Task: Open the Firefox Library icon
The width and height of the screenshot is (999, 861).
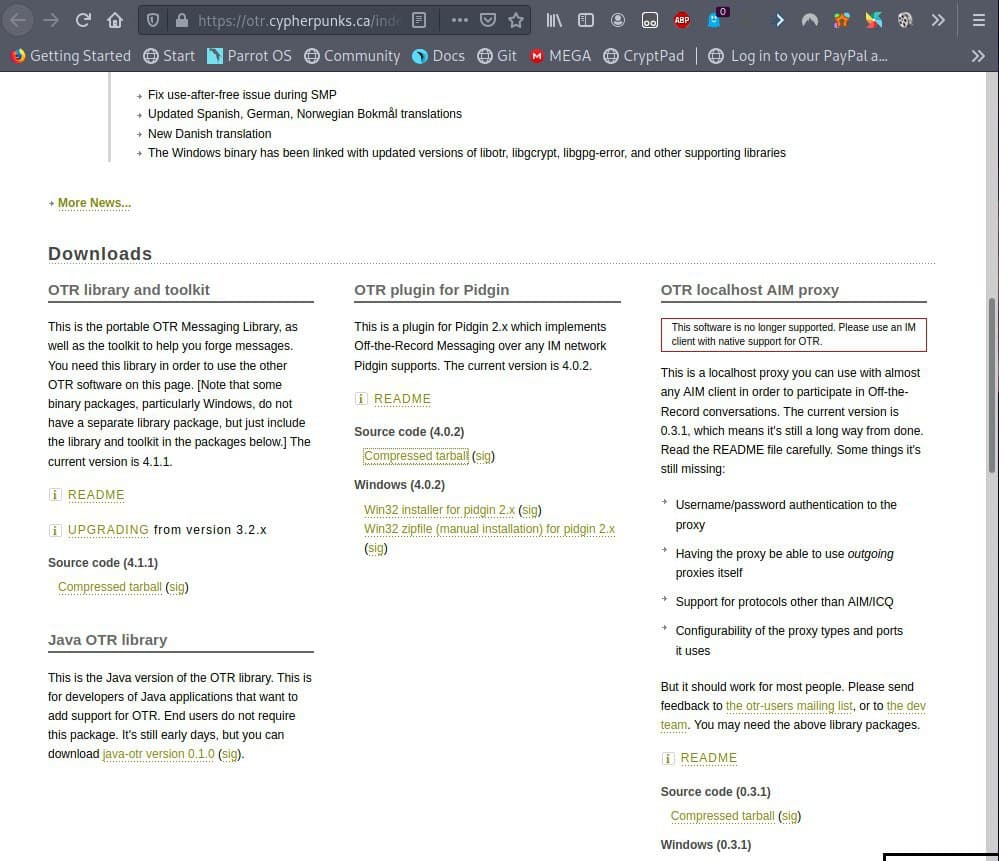Action: (x=554, y=20)
